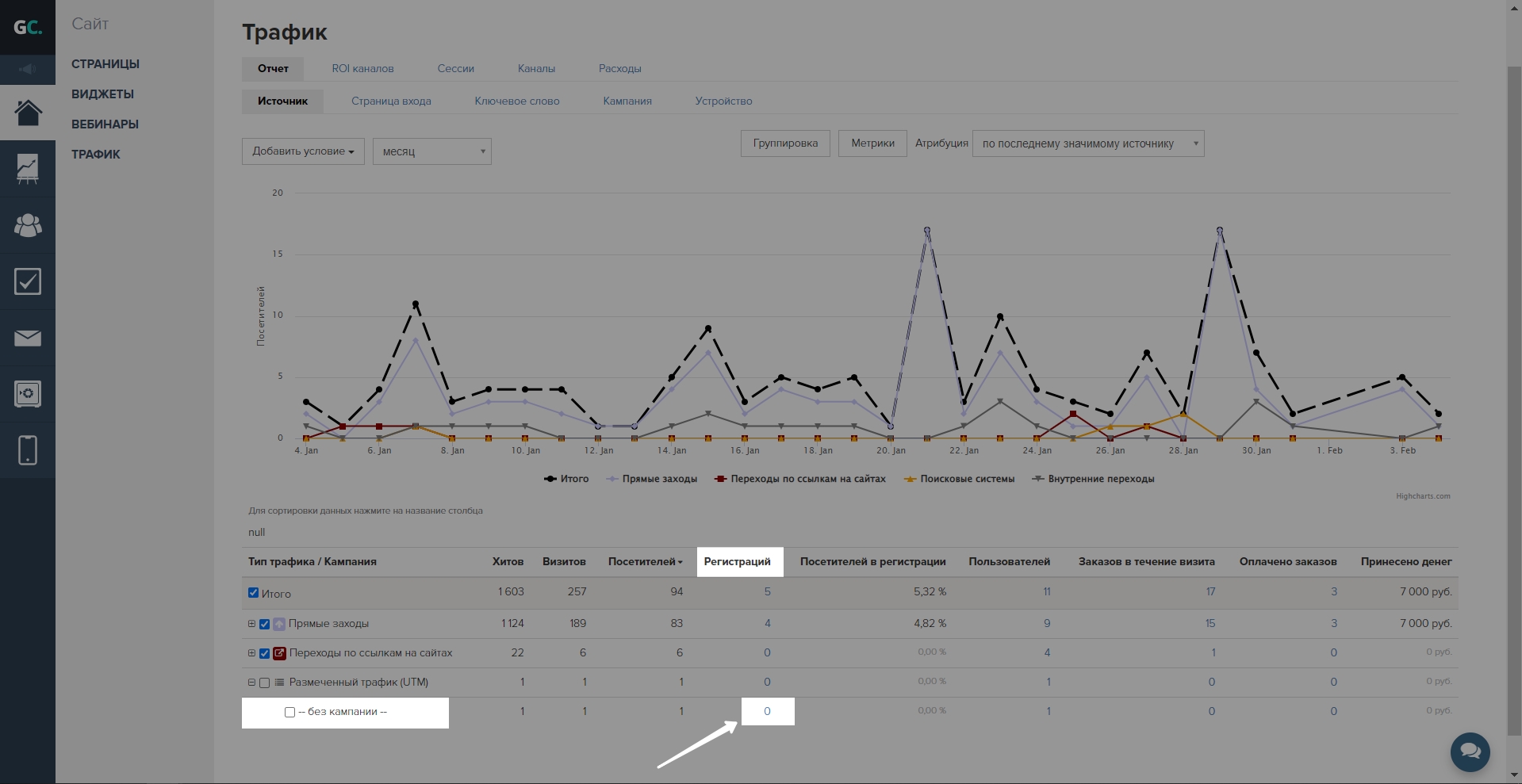Open the Добавить условие dropdown
Viewport: 1522px width, 784px height.
[303, 151]
